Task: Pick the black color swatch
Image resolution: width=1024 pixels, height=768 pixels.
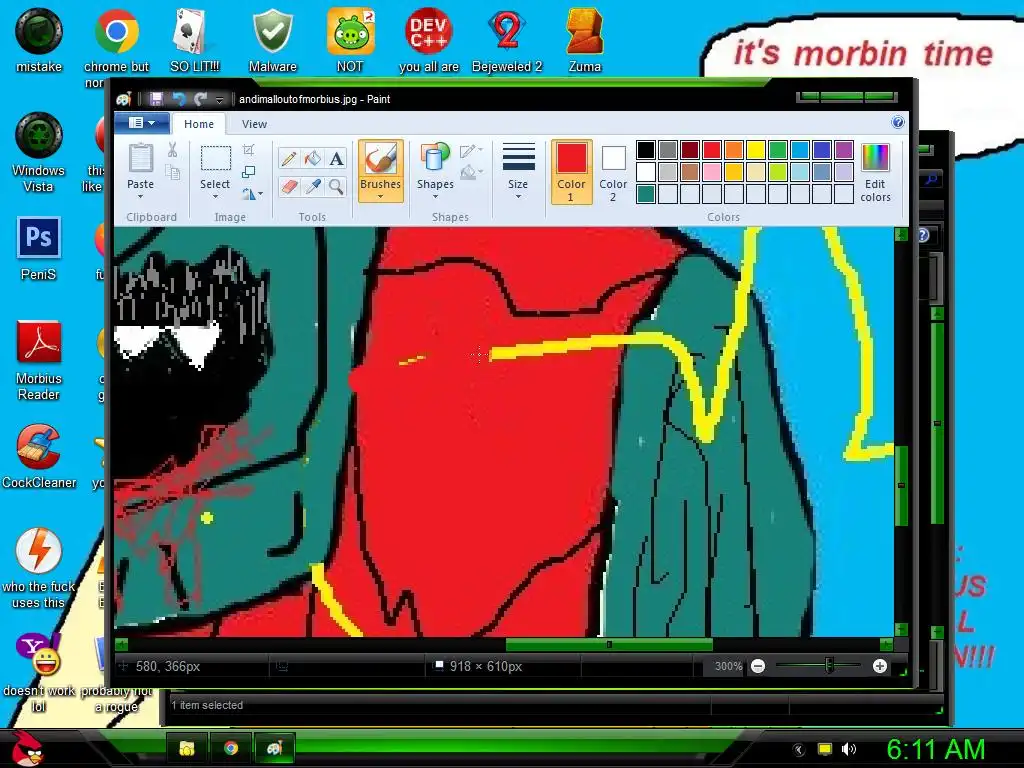Action: point(645,150)
